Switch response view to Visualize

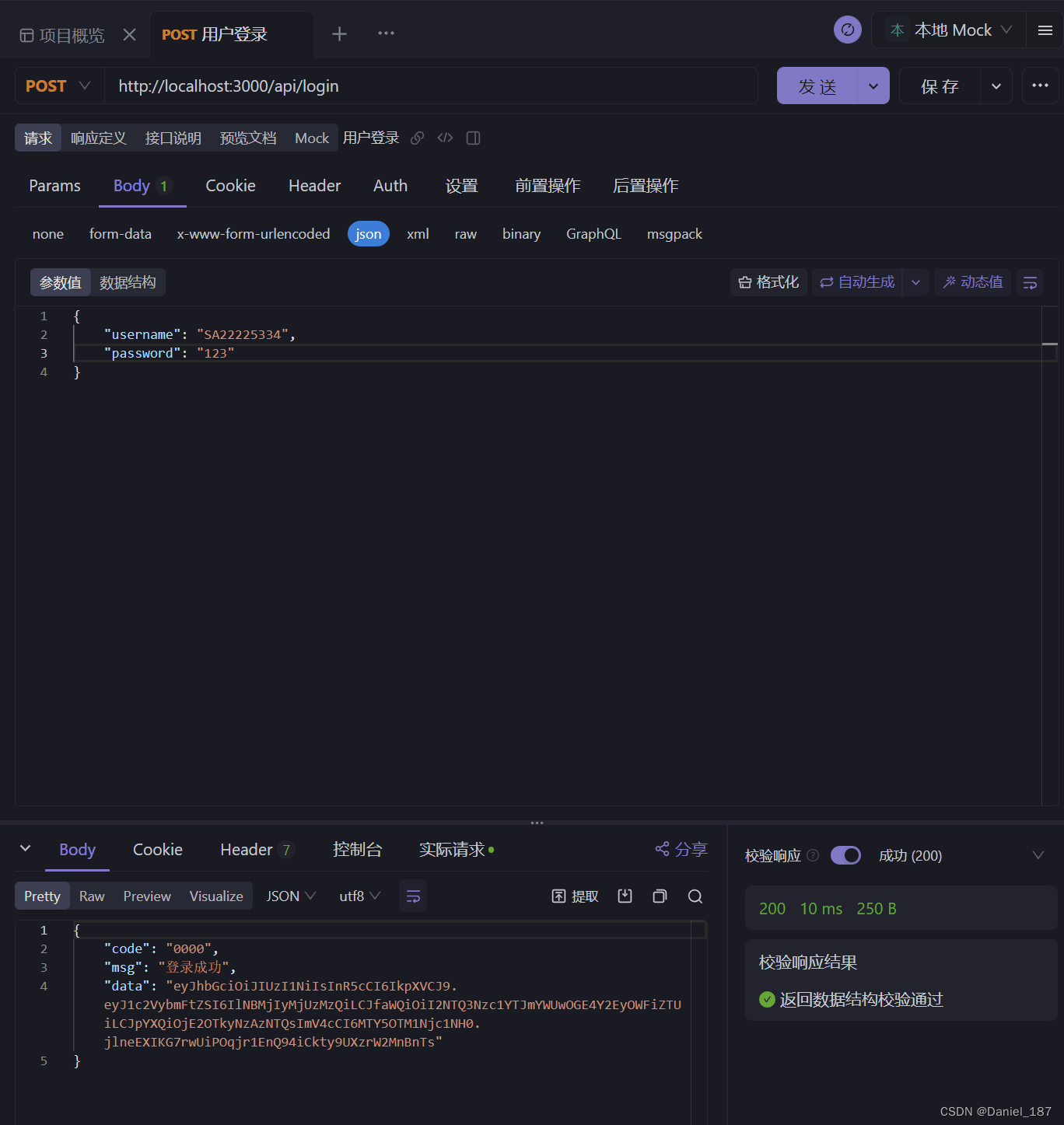pos(216,896)
